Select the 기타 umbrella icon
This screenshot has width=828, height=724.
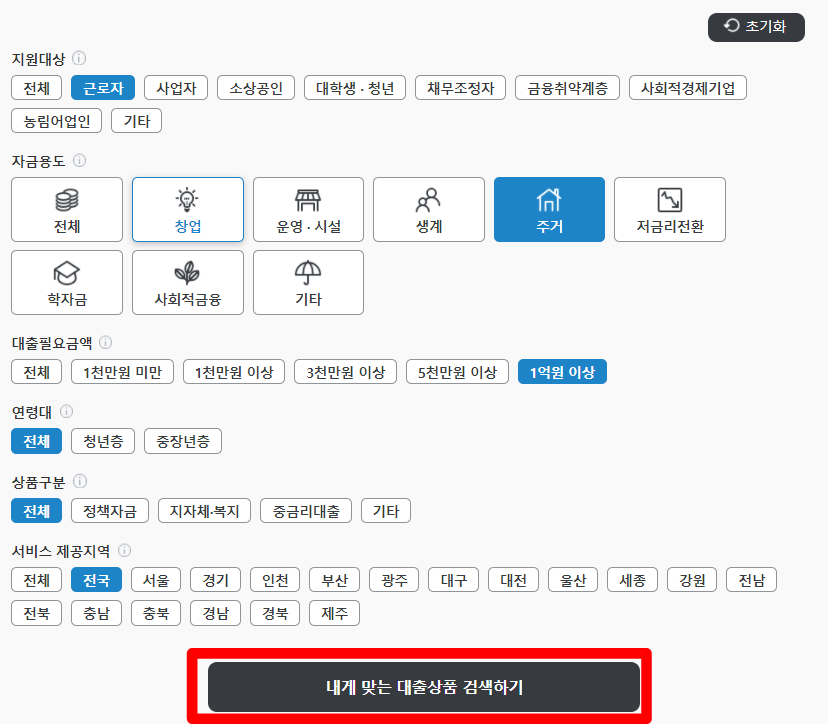point(308,271)
